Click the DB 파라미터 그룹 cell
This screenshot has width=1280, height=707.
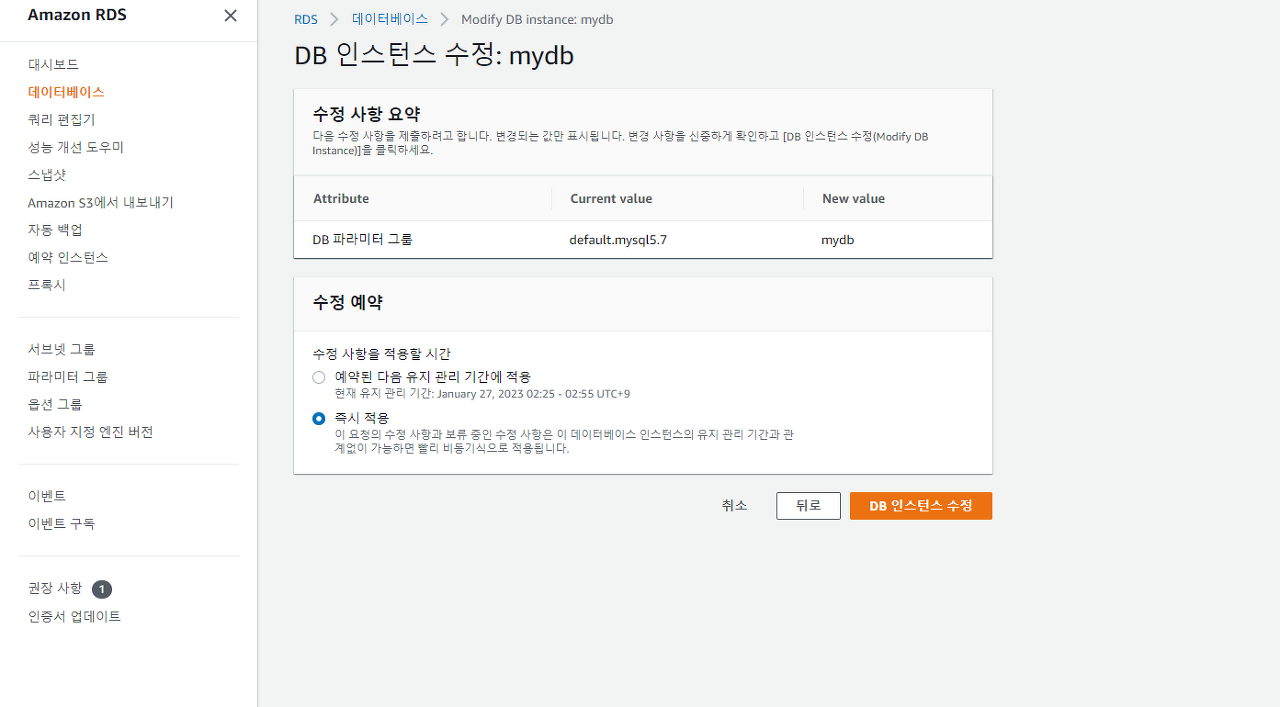tap(363, 239)
